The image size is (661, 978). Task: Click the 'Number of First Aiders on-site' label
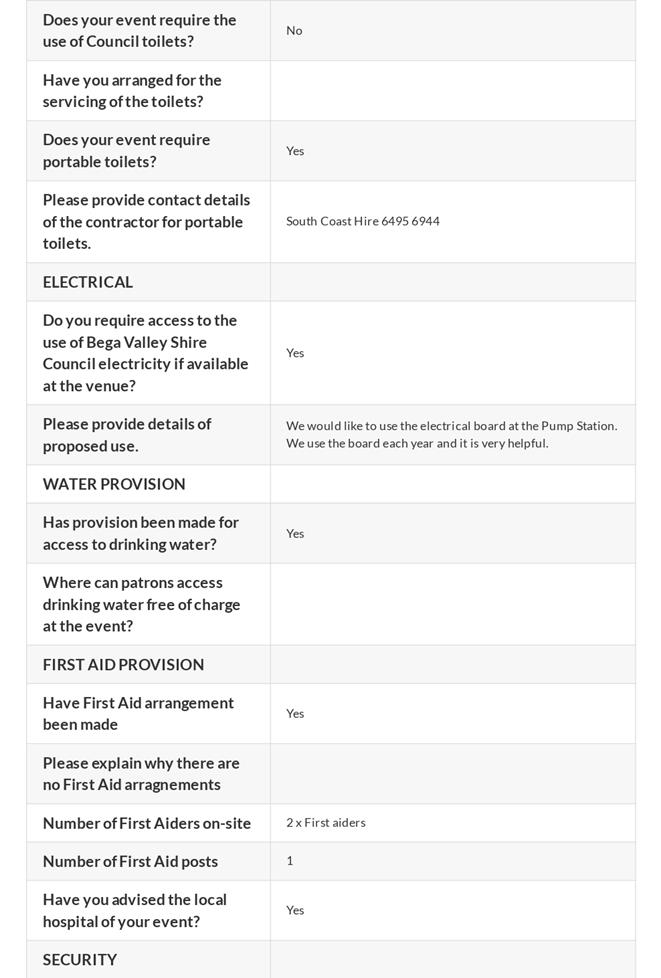tap(147, 823)
